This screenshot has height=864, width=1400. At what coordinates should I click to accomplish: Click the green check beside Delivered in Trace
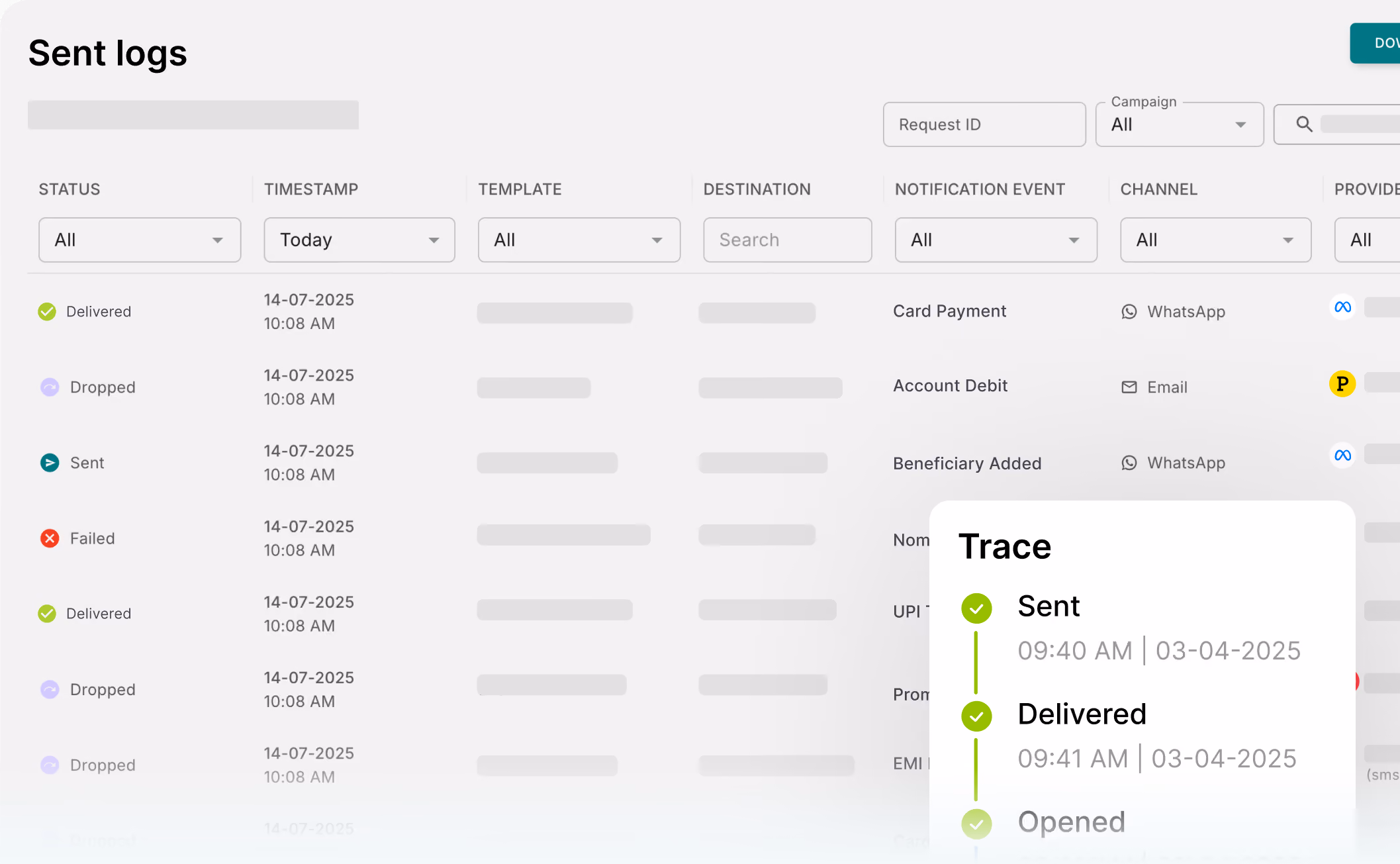[976, 716]
